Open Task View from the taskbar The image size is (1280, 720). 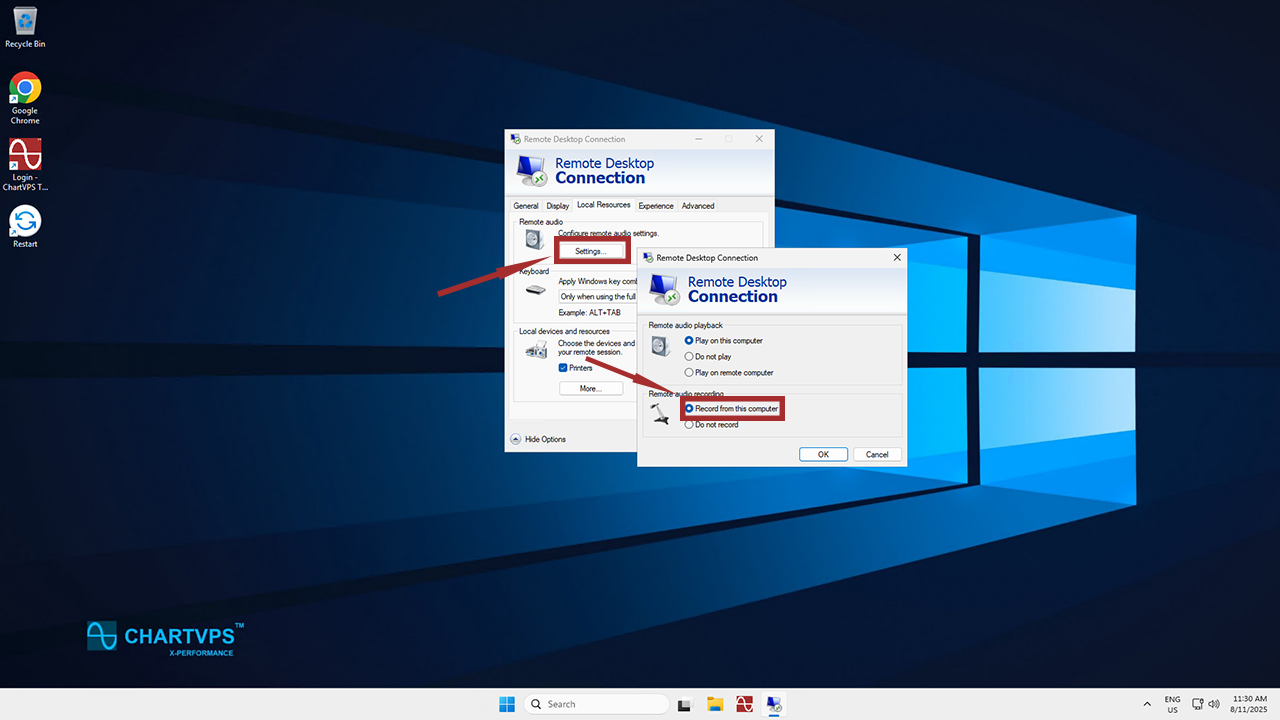(x=685, y=704)
